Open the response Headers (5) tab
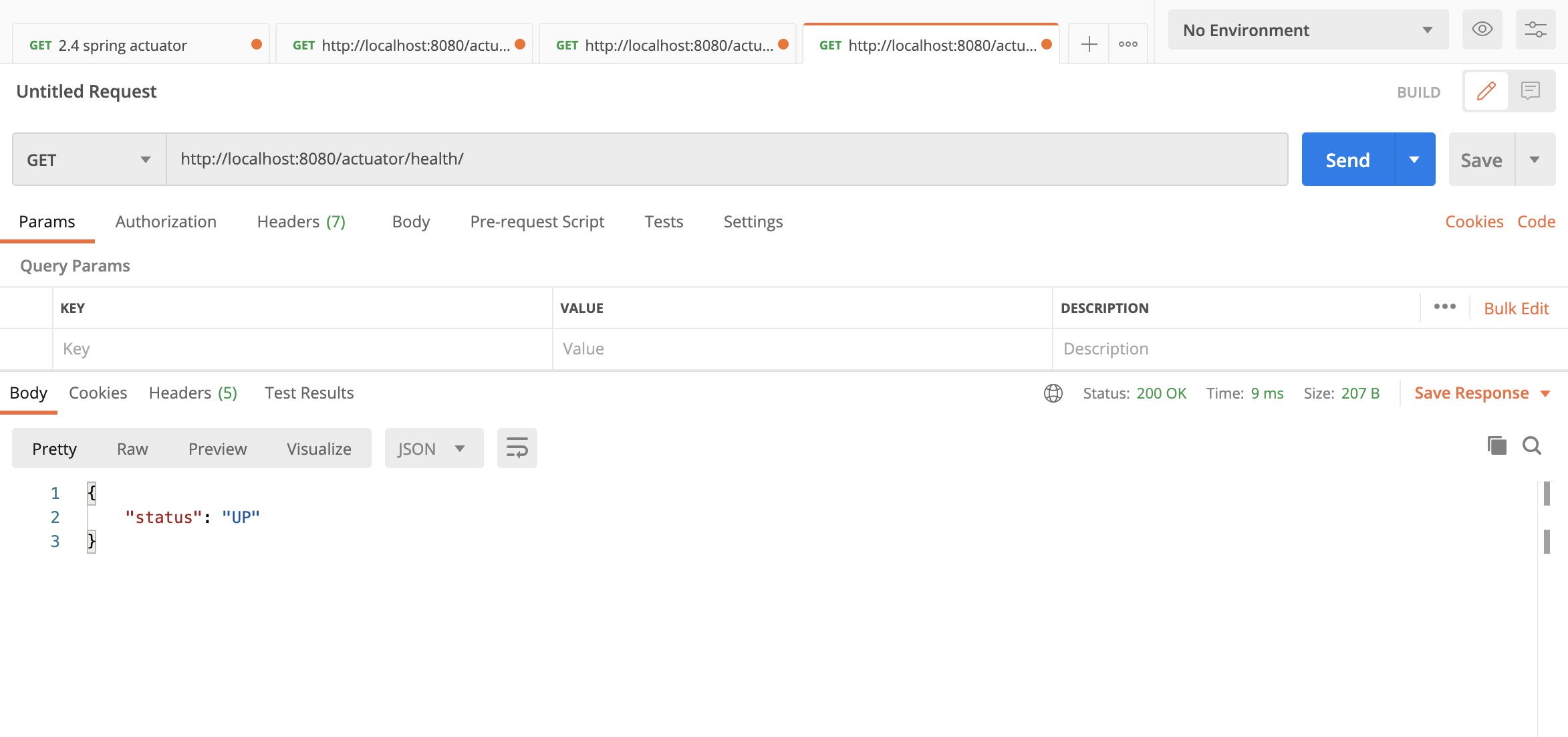The height and width of the screenshot is (737, 1568). click(x=192, y=393)
